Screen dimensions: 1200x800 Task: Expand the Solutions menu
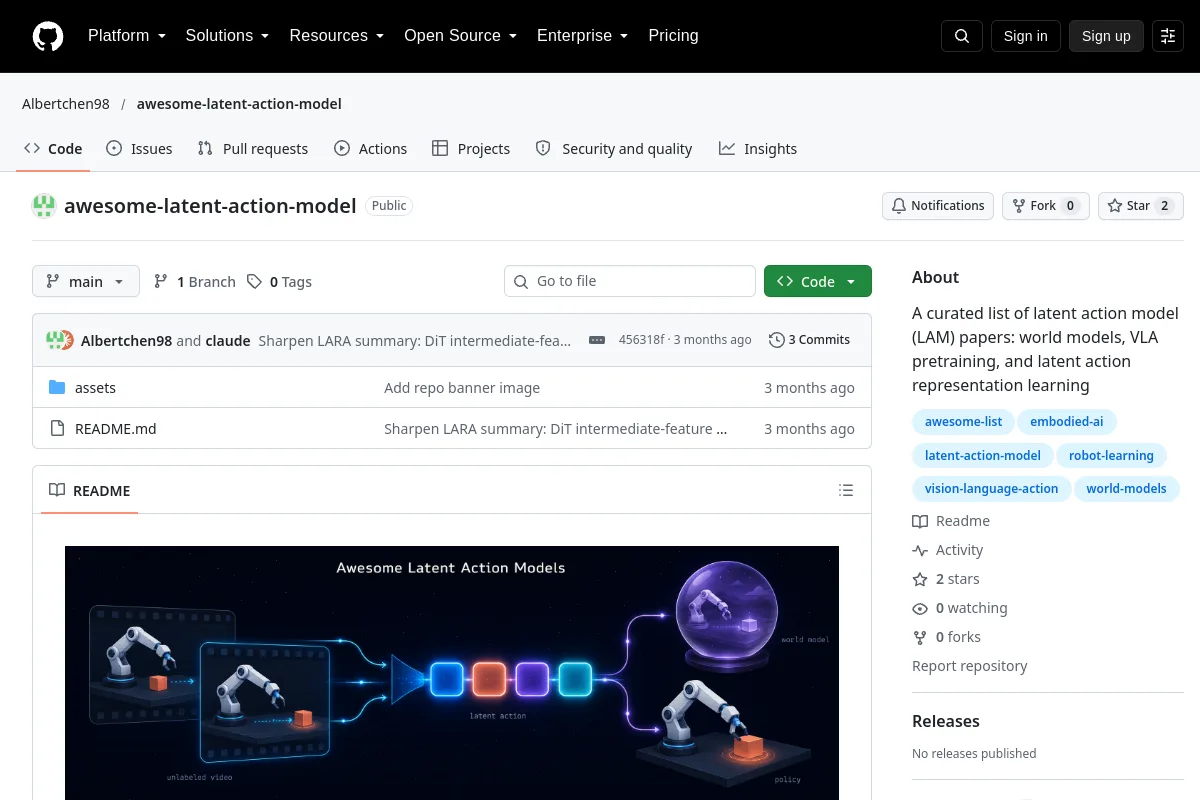point(227,36)
